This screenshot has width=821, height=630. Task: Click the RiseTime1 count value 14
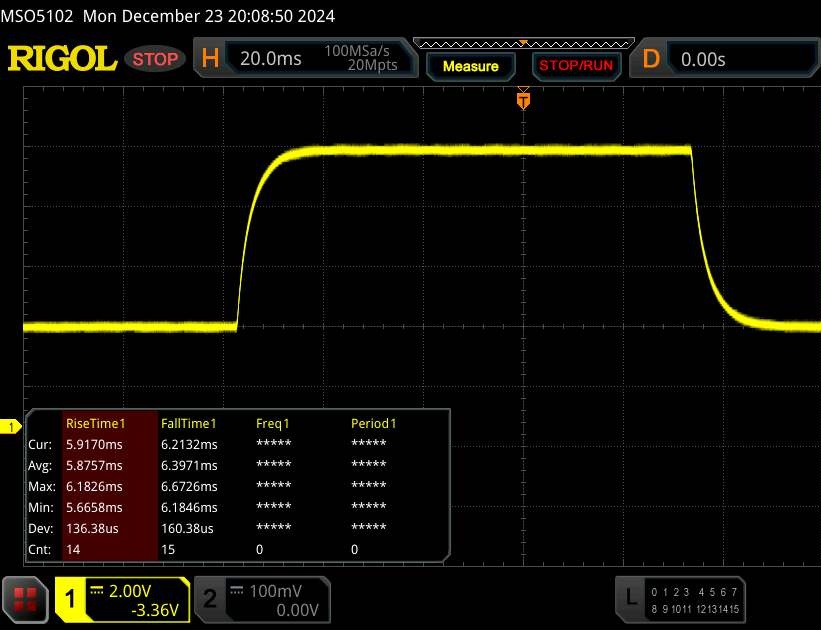tap(73, 549)
